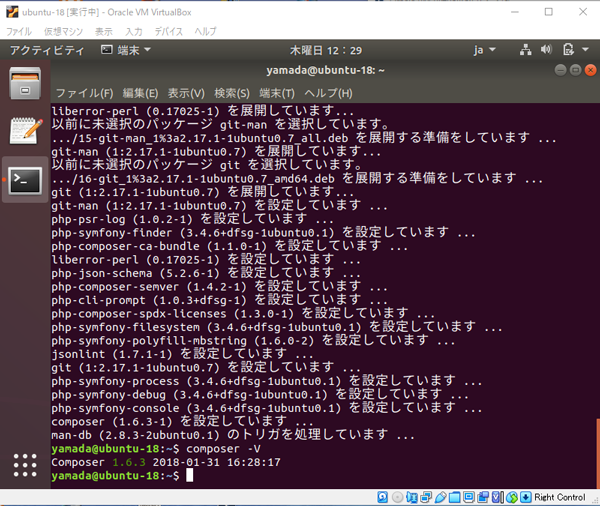
Task: Open VirtualBox 入力 menu
Action: [x=134, y=31]
